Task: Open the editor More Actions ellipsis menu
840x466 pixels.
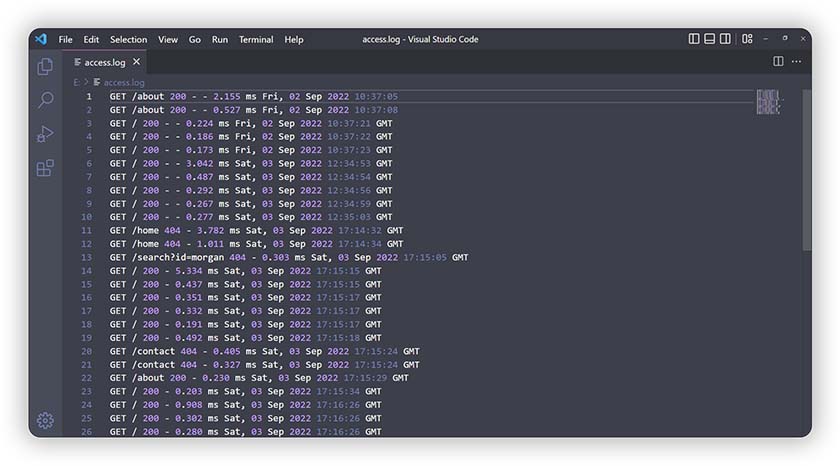Action: tap(797, 62)
